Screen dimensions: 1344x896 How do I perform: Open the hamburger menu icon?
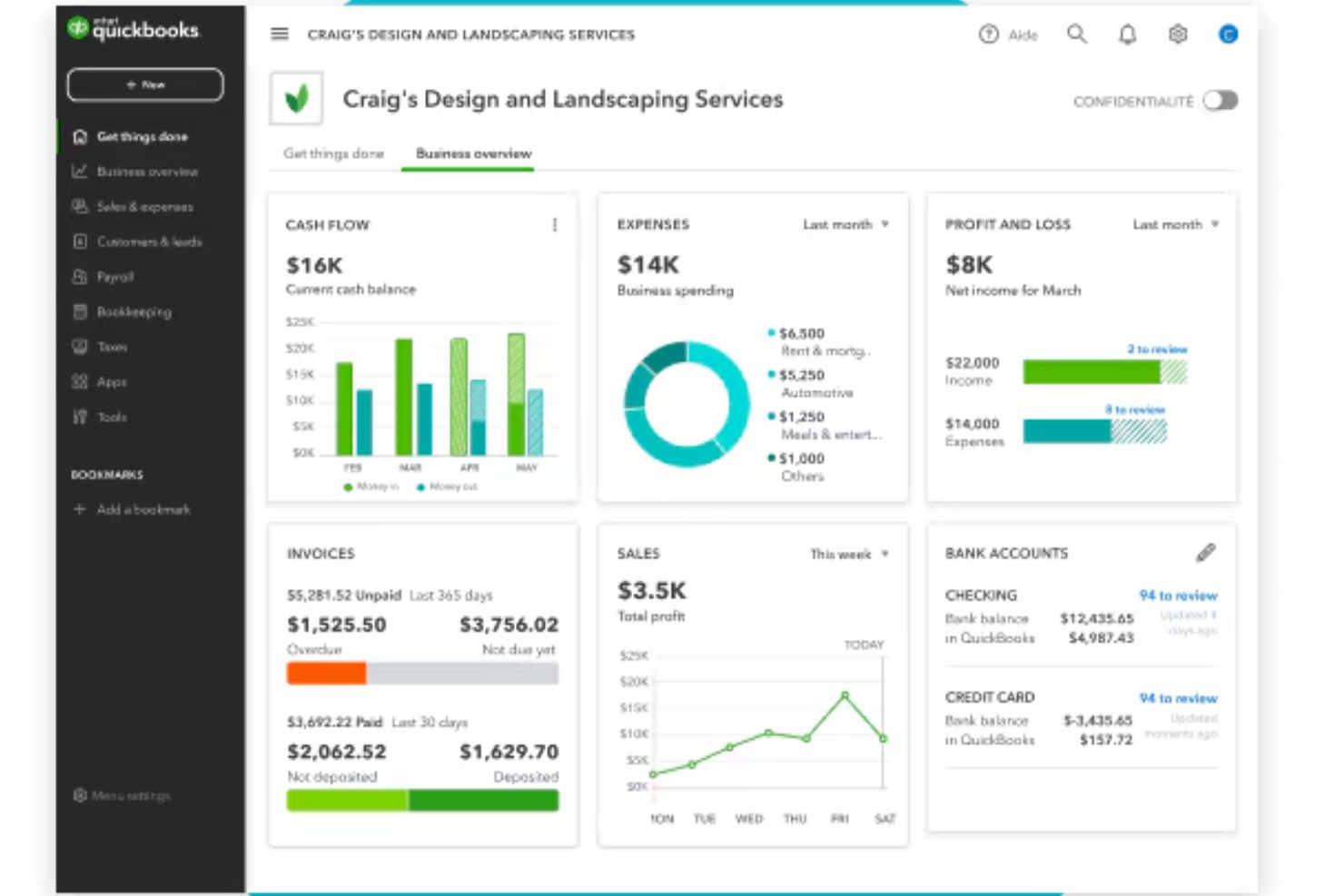click(280, 34)
